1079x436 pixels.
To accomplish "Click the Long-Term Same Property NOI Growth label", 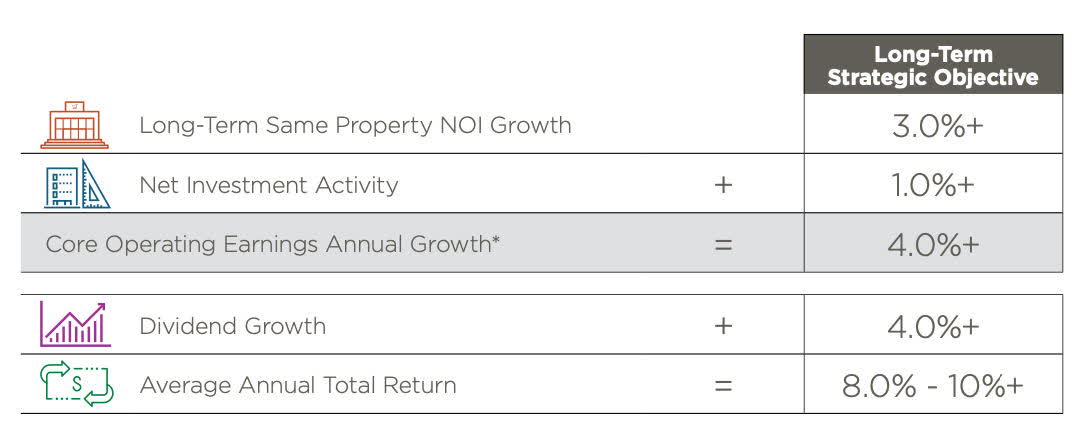I will [355, 125].
